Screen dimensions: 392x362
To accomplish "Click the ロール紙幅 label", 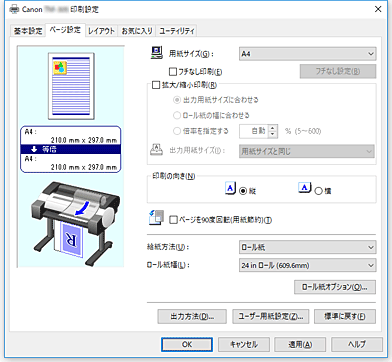I will coord(168,265).
